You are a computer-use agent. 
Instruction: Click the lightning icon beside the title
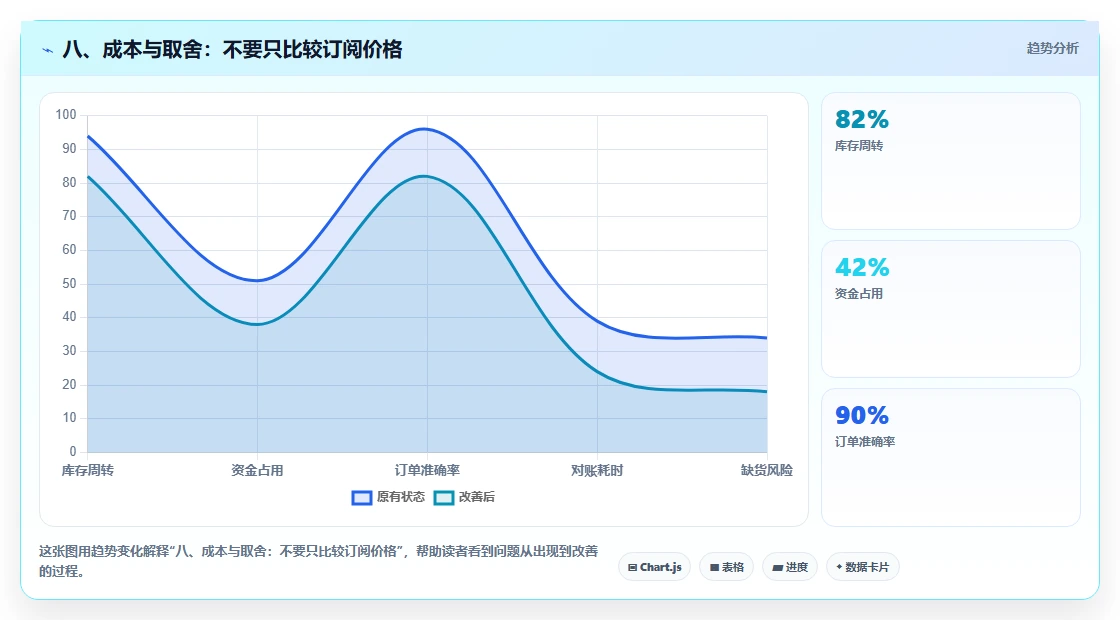pyautogui.click(x=48, y=50)
